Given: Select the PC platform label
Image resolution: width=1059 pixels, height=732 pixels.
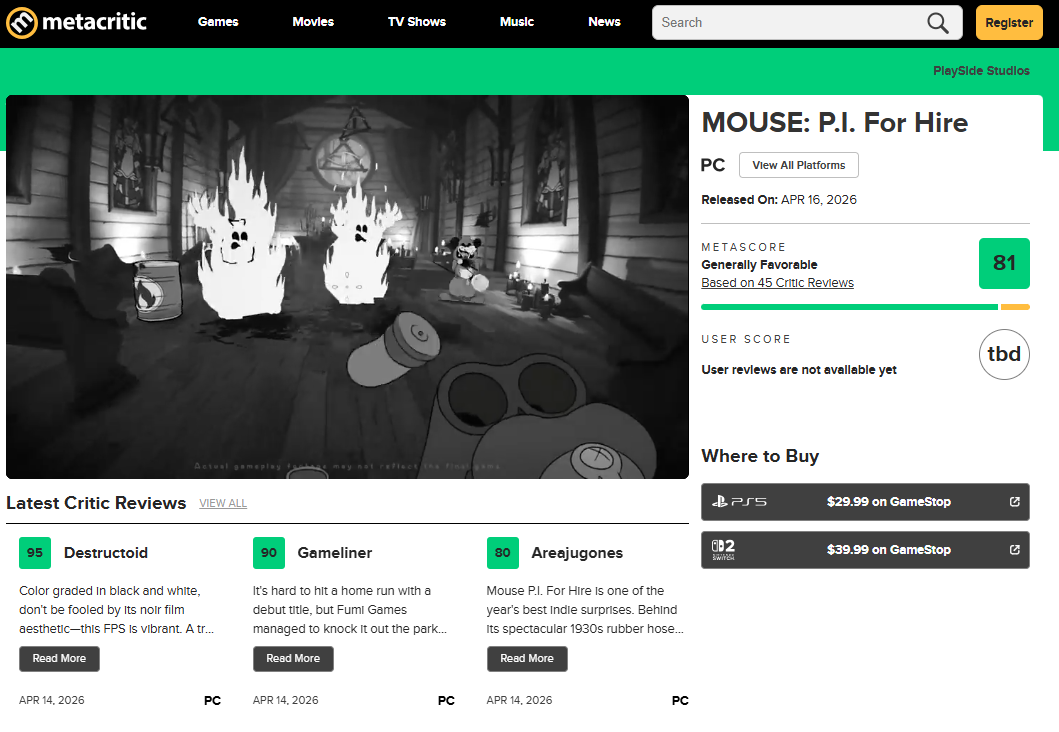Looking at the screenshot, I should pos(713,165).
